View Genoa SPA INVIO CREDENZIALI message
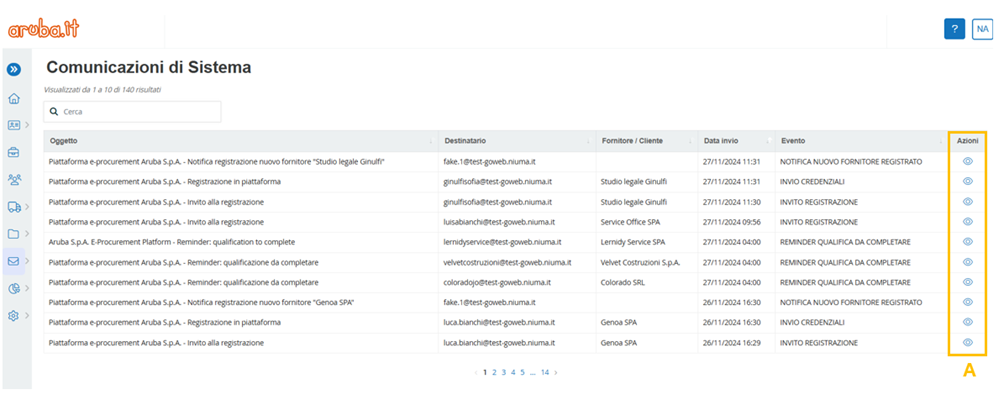This screenshot has height=400, width=1004. pos(968,322)
